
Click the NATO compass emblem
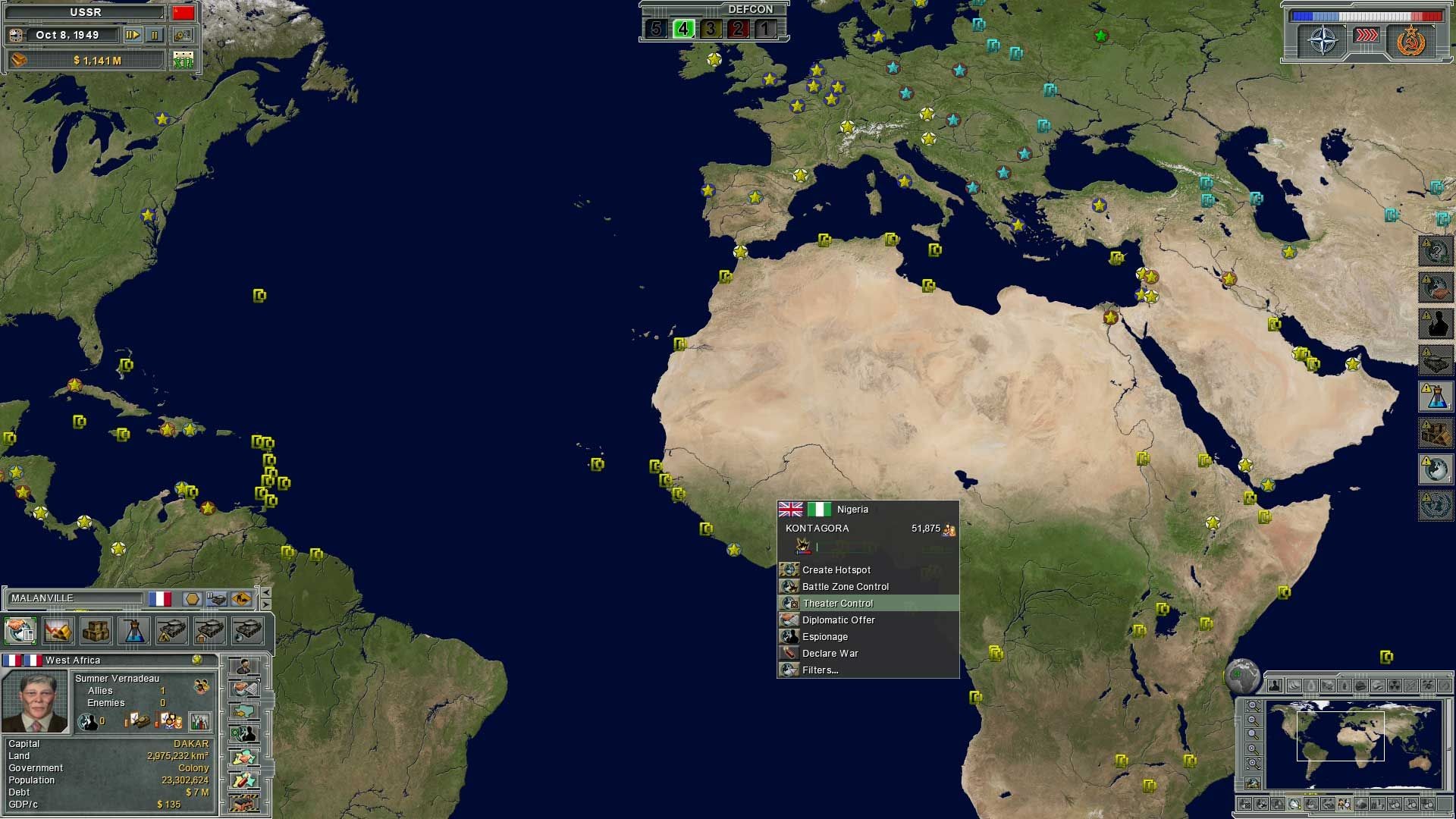pyautogui.click(x=1323, y=40)
